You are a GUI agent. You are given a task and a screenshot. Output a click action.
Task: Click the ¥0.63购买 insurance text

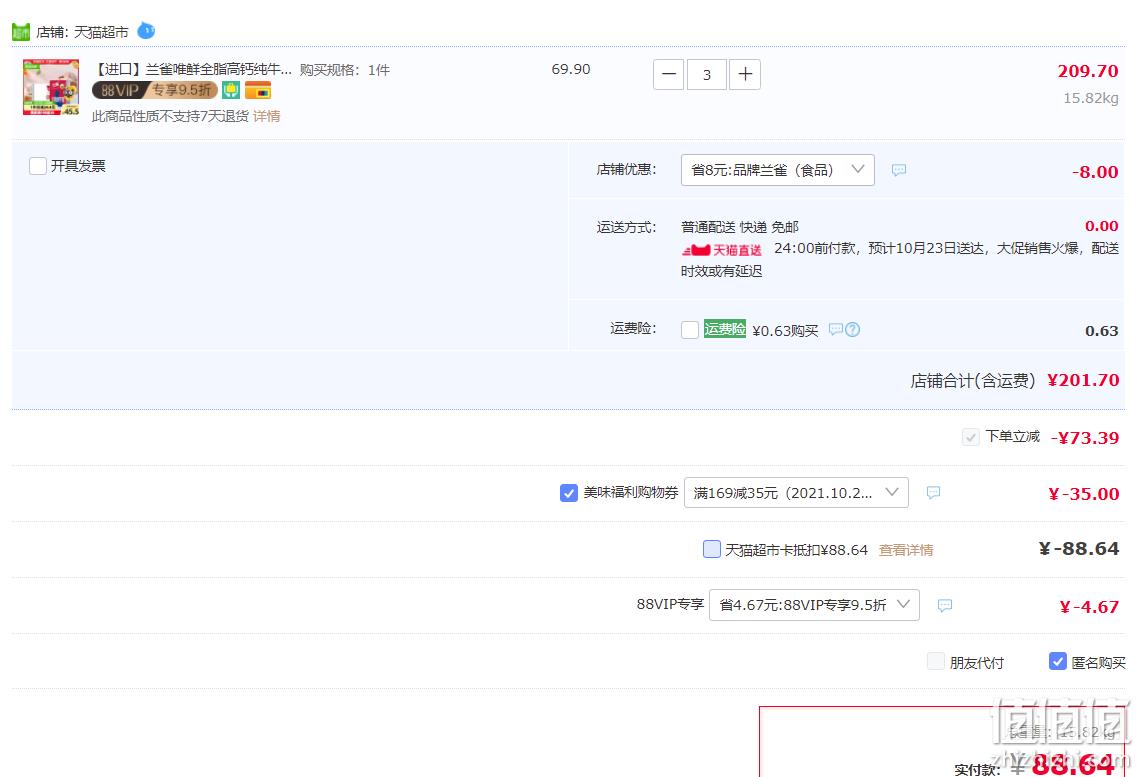785,331
